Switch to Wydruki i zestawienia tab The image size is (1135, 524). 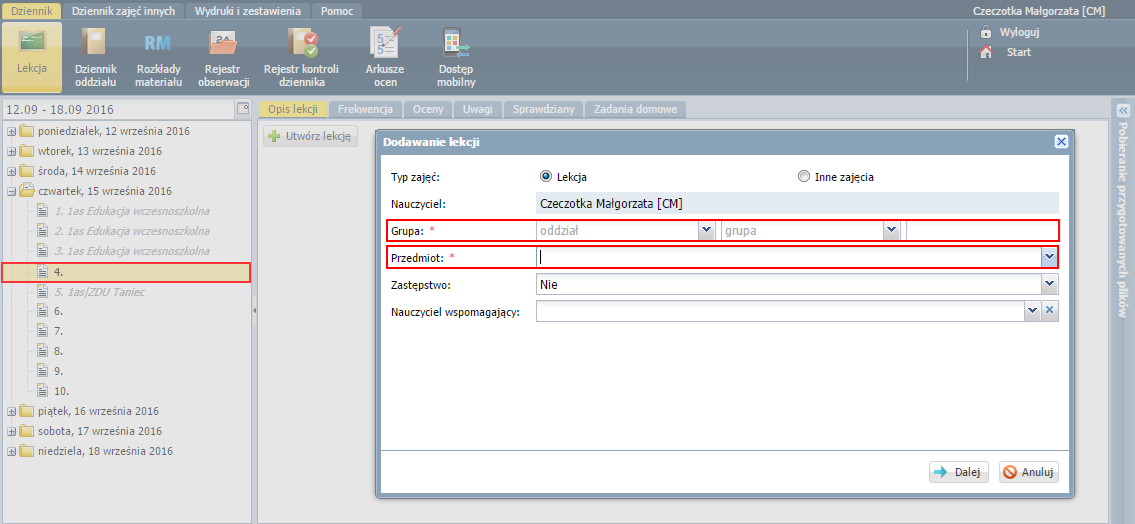(248, 11)
